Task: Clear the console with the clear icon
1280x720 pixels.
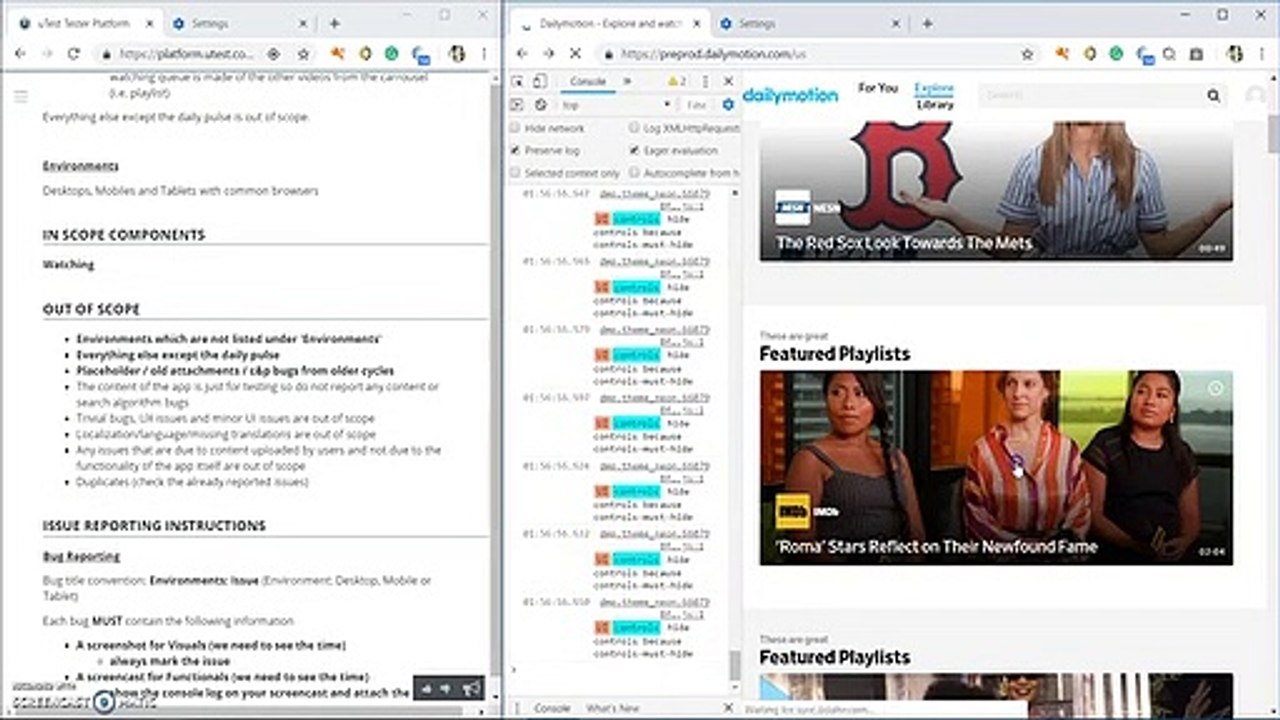Action: click(540, 104)
